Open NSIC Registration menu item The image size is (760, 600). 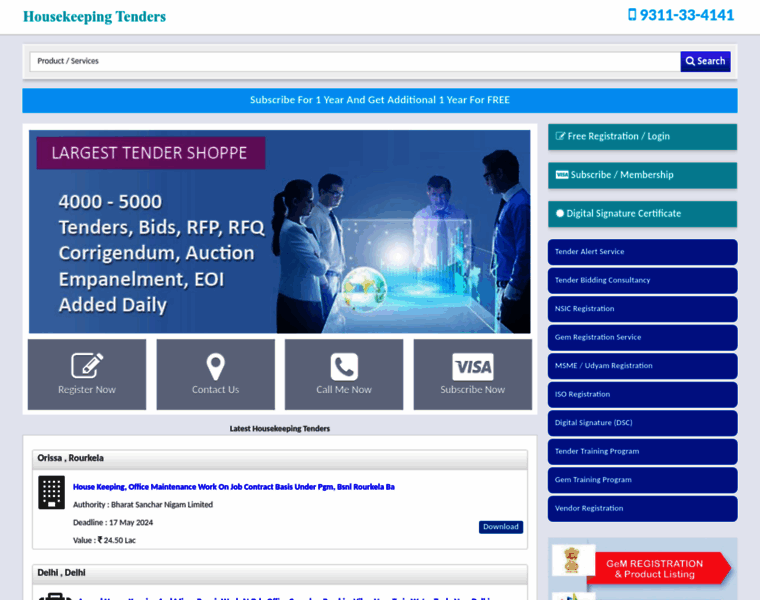pyautogui.click(x=642, y=309)
